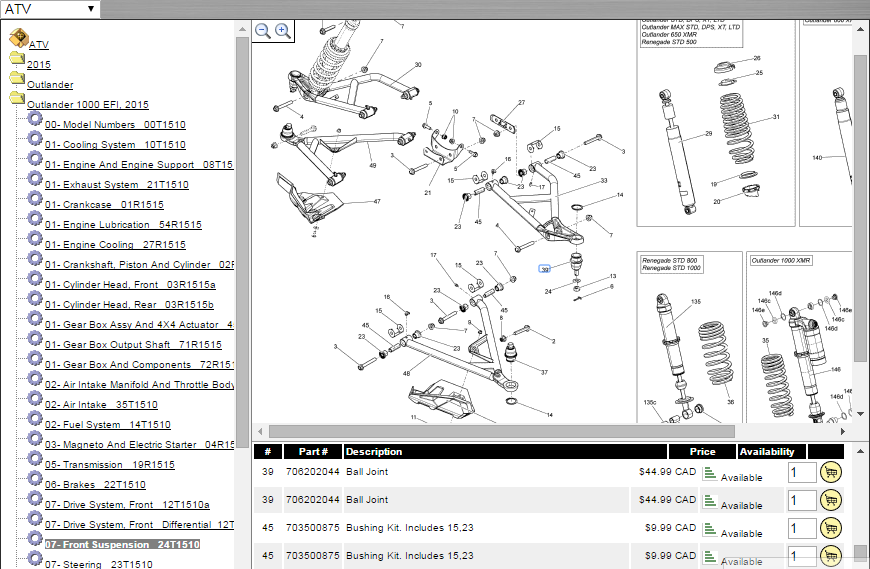Click gear icon beside 02- Air Intake 35T1510
The image size is (870, 569).
(x=35, y=398)
